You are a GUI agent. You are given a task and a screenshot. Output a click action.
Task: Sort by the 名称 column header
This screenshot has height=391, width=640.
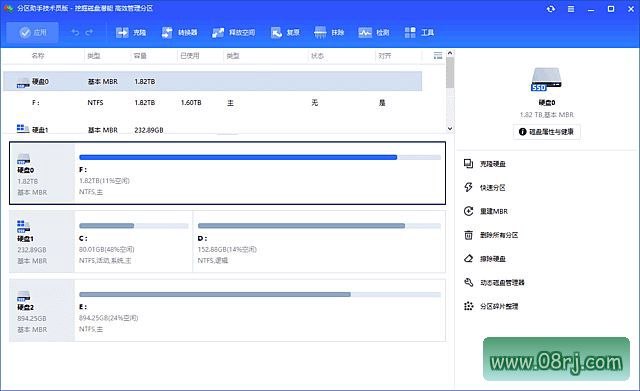click(38, 56)
